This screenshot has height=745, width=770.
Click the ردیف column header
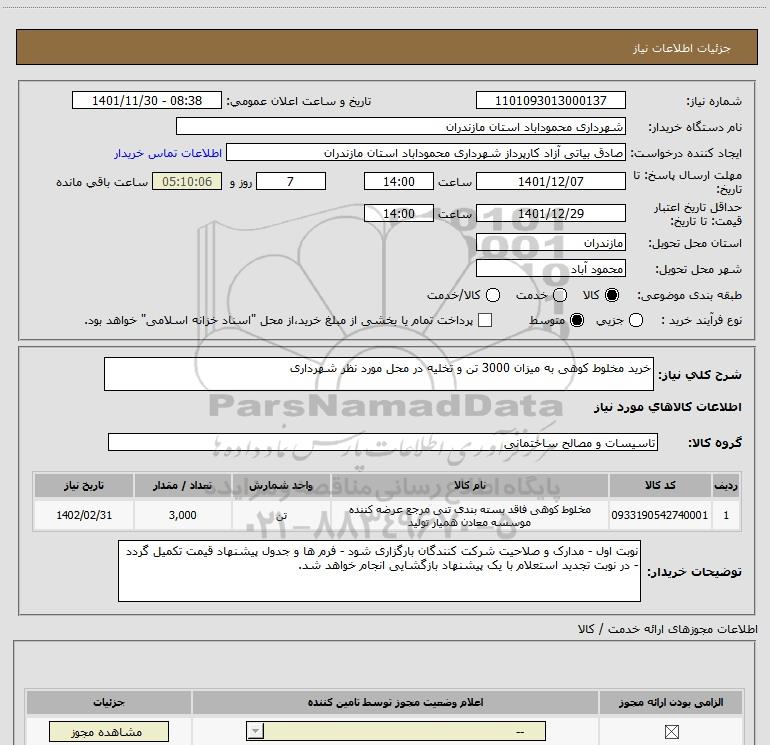[726, 486]
